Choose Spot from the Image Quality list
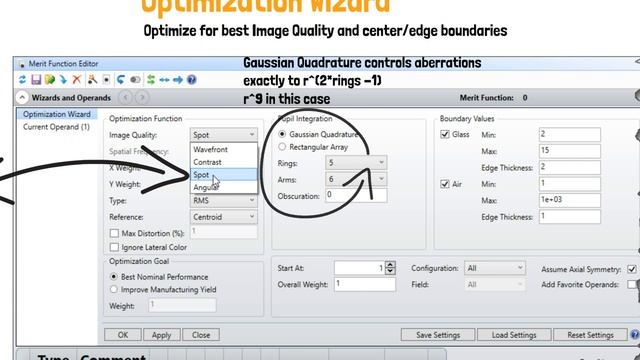640x360 pixels. (x=224, y=175)
